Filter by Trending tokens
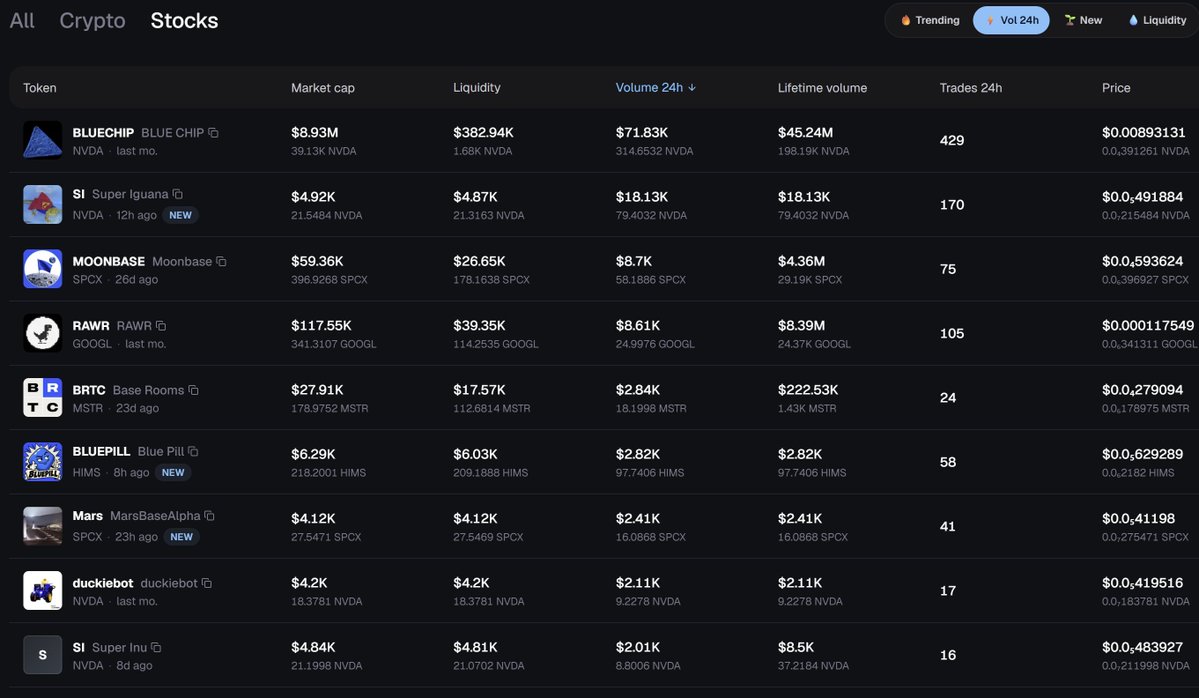 click(x=930, y=21)
